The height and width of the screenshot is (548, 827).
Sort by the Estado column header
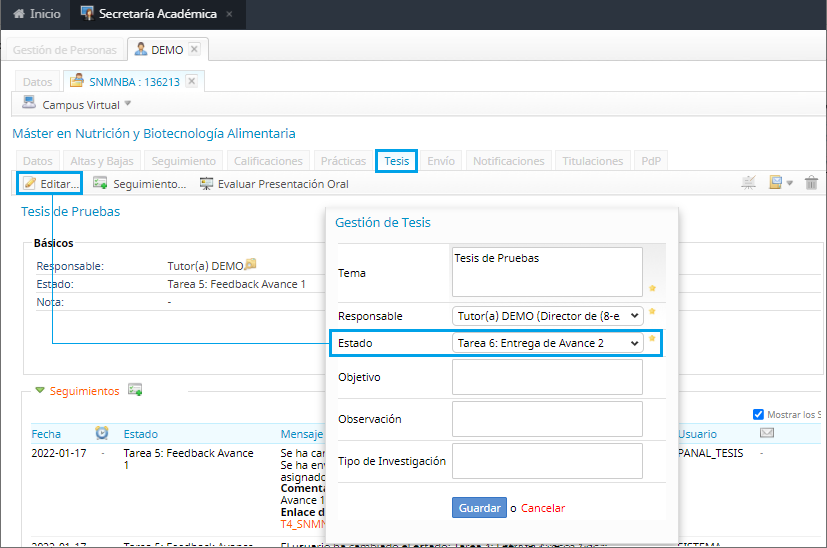pyautogui.click(x=141, y=434)
